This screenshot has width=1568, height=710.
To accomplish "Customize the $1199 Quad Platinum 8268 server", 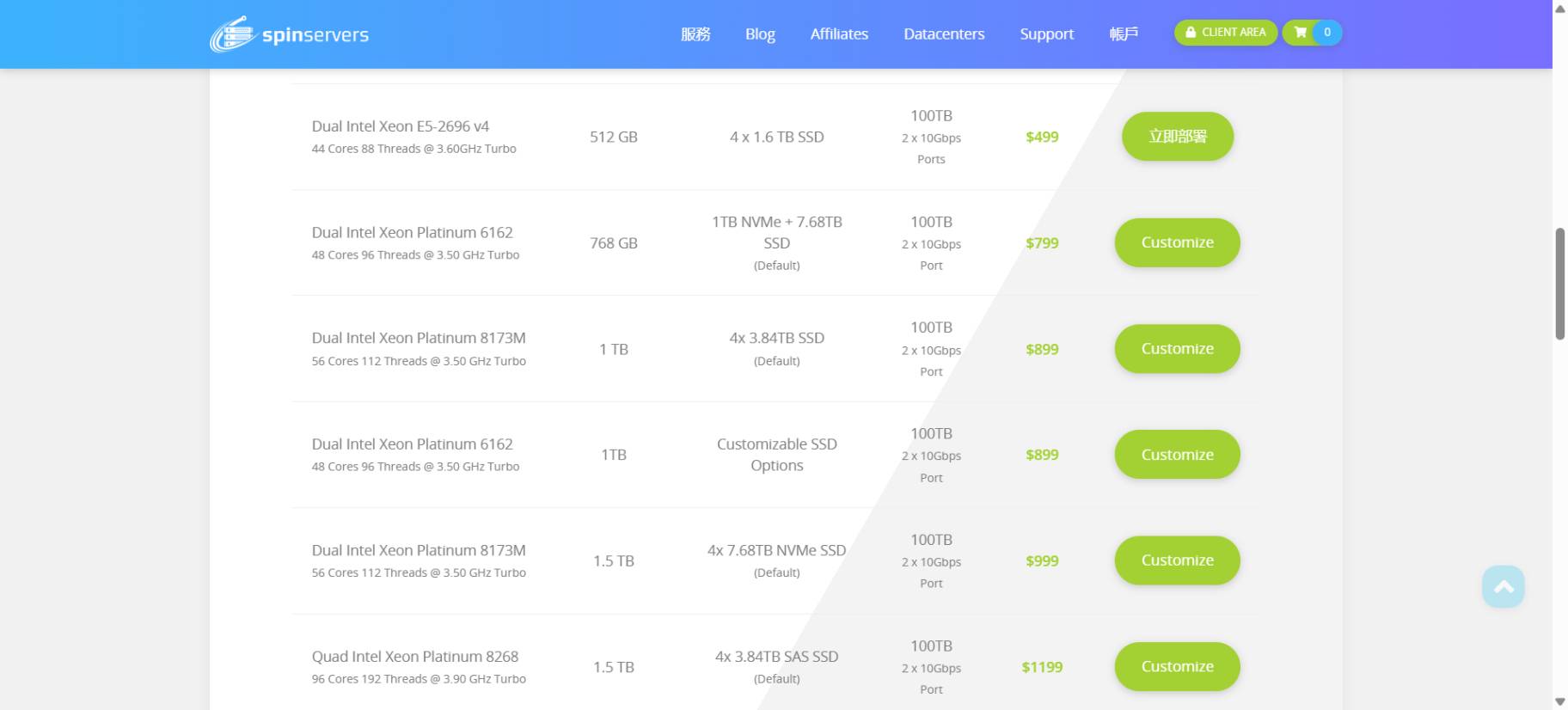I will [x=1177, y=666].
